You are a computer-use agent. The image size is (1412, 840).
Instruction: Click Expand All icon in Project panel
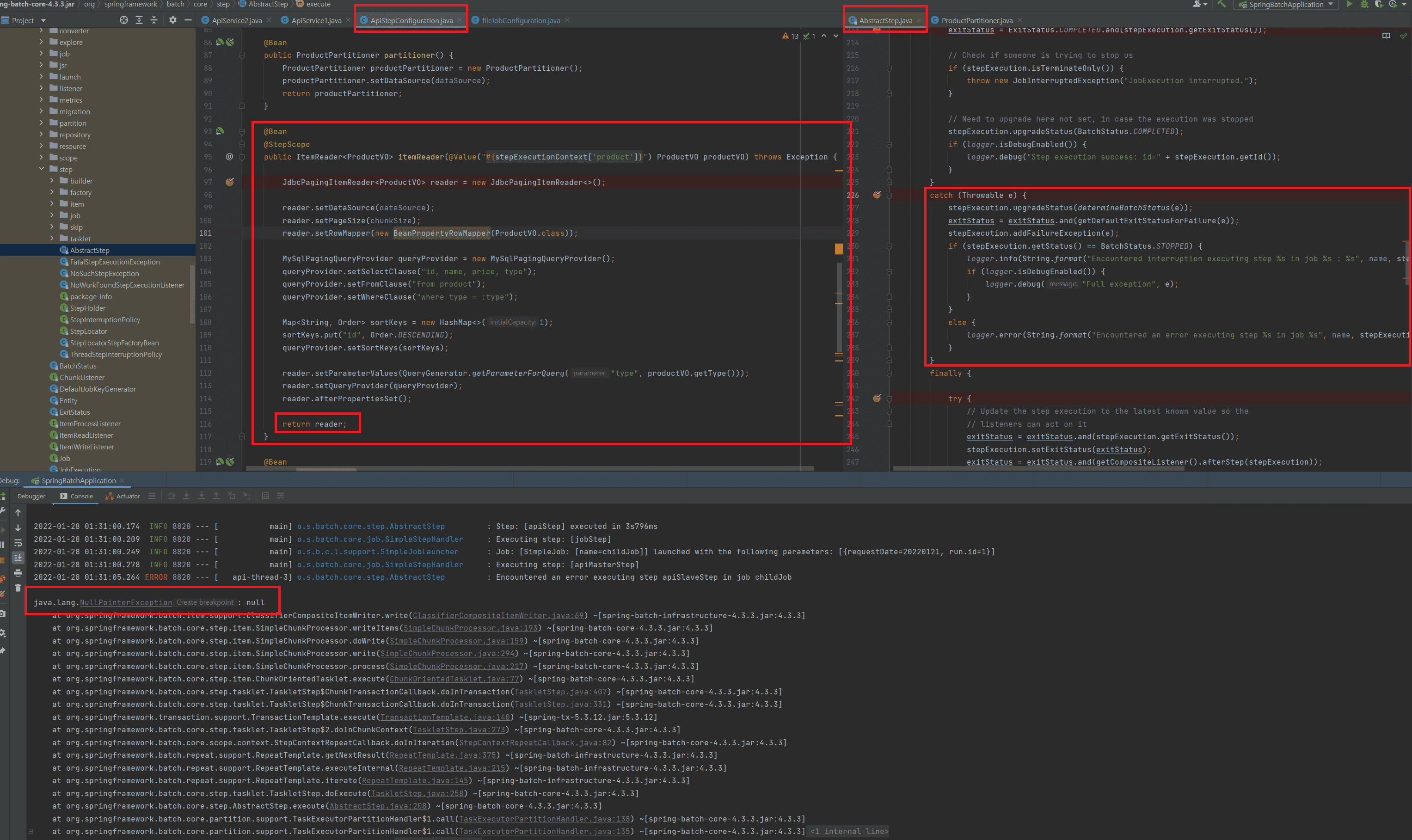coord(139,20)
